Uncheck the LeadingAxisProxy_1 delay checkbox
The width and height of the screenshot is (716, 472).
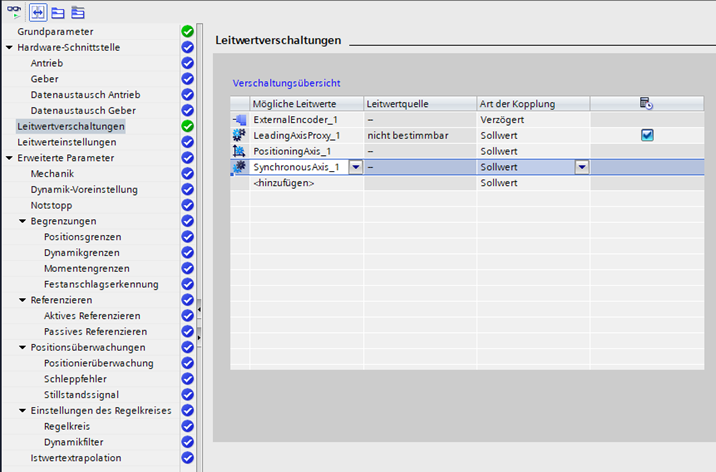coord(647,135)
